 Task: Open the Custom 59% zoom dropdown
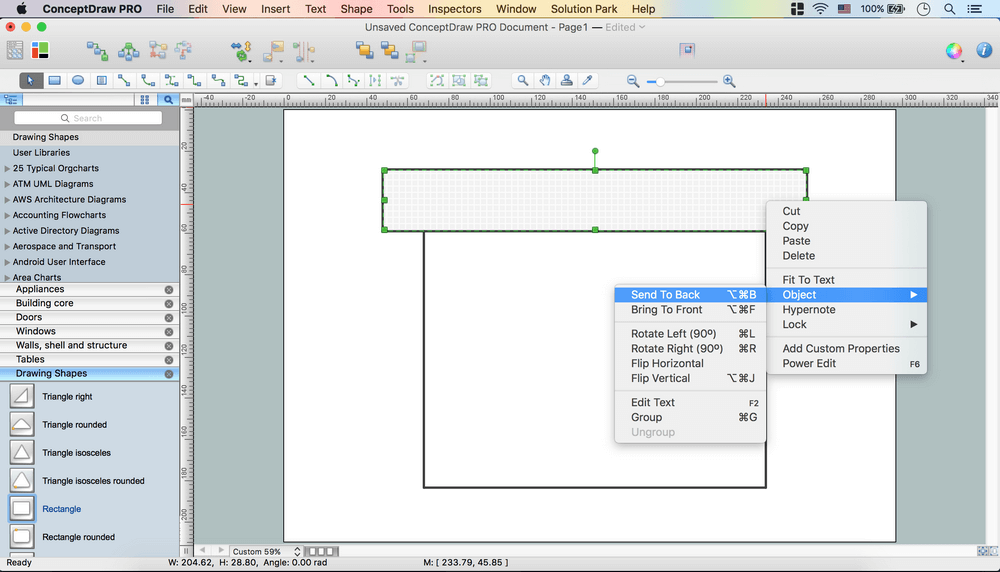(x=265, y=551)
